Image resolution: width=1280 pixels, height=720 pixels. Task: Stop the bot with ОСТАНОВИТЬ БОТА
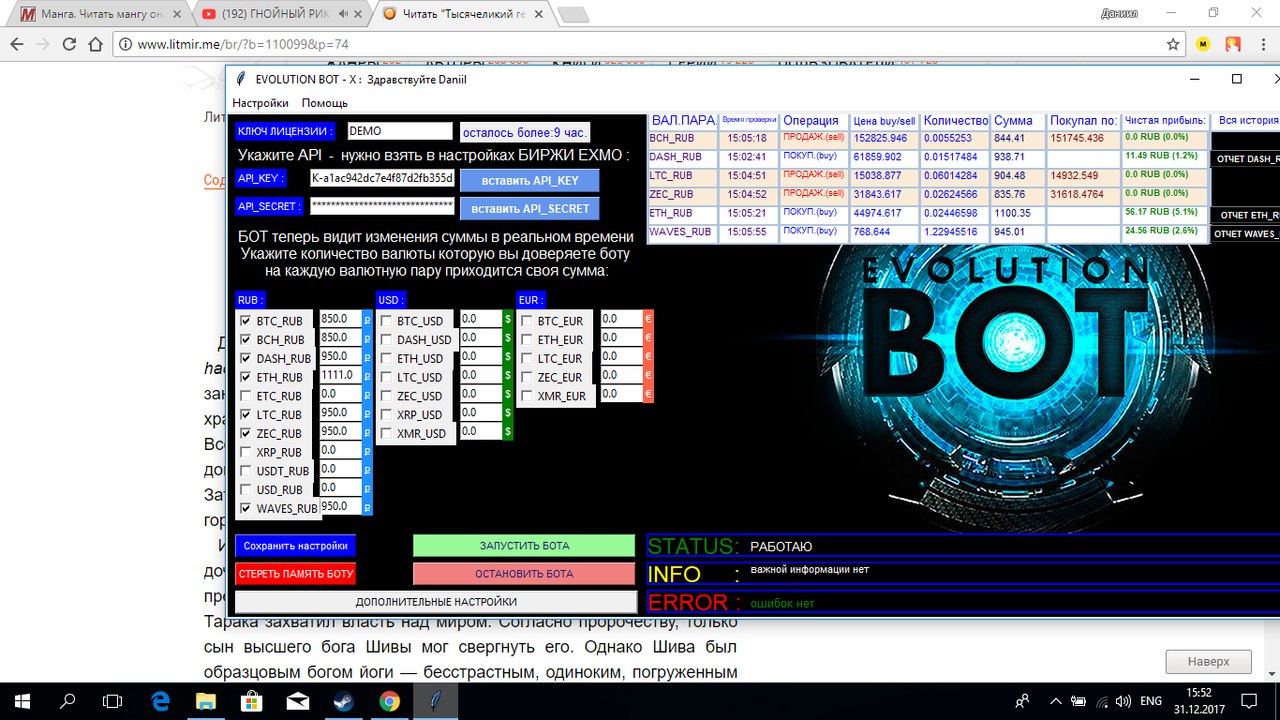point(524,574)
